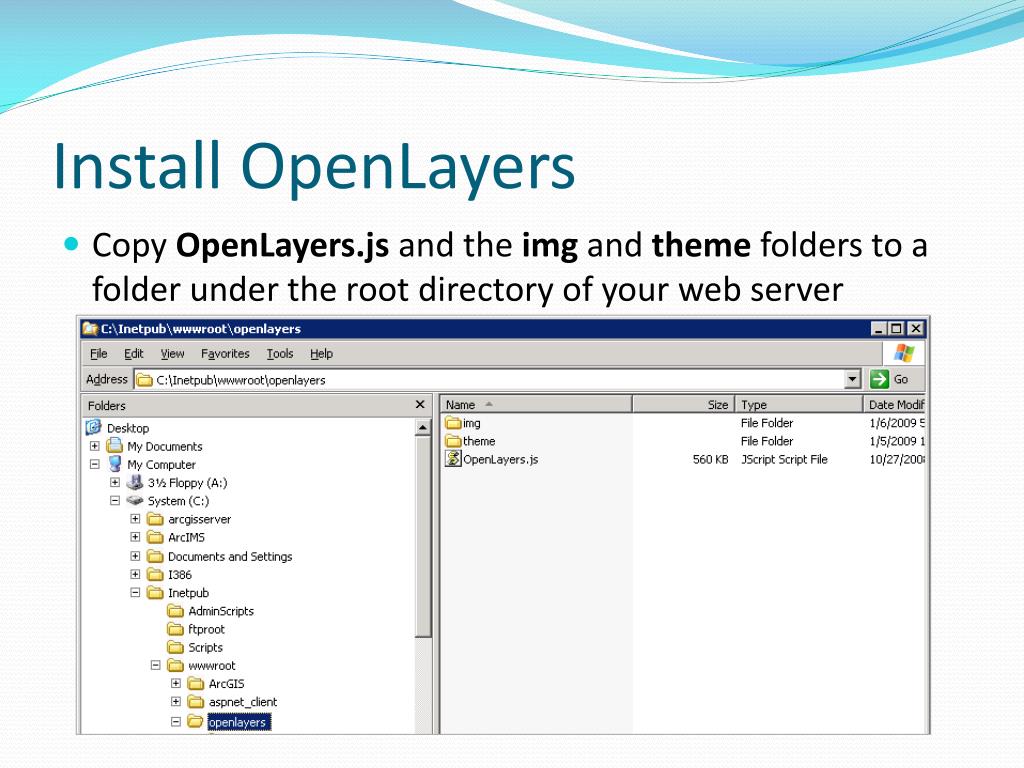Viewport: 1024px width, 768px height.
Task: Click the ArcGIS folder icon under wwwroot
Action: 196,684
